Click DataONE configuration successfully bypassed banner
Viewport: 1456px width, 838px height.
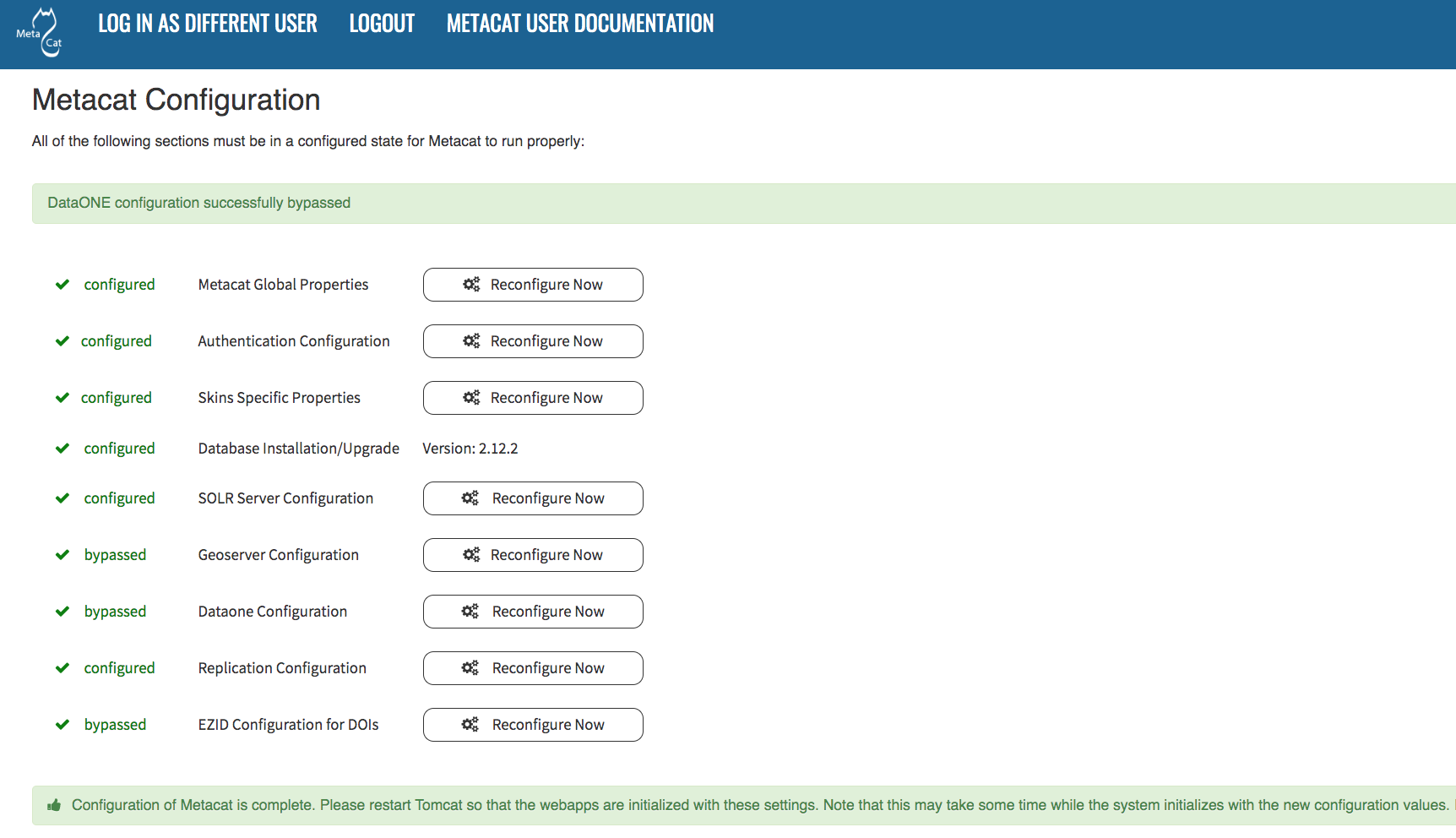[199, 203]
